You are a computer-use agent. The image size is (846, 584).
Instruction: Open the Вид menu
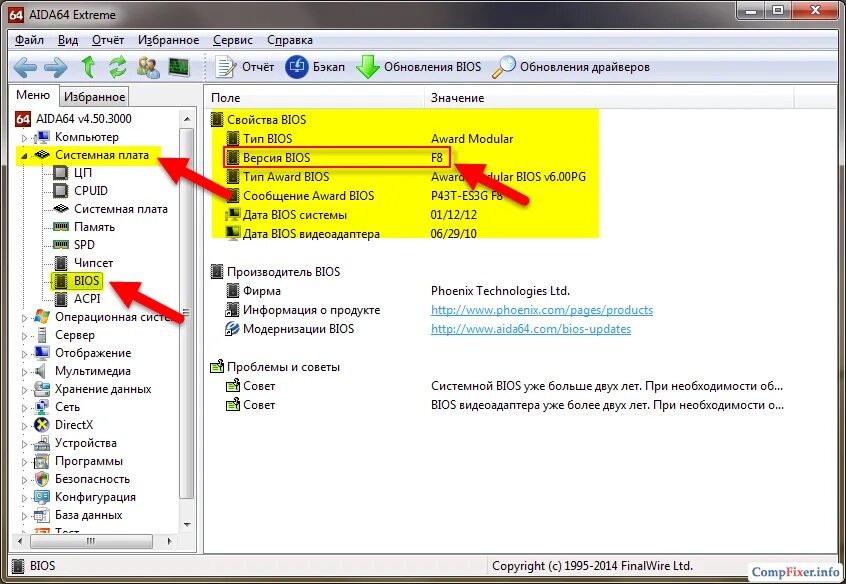click(67, 40)
